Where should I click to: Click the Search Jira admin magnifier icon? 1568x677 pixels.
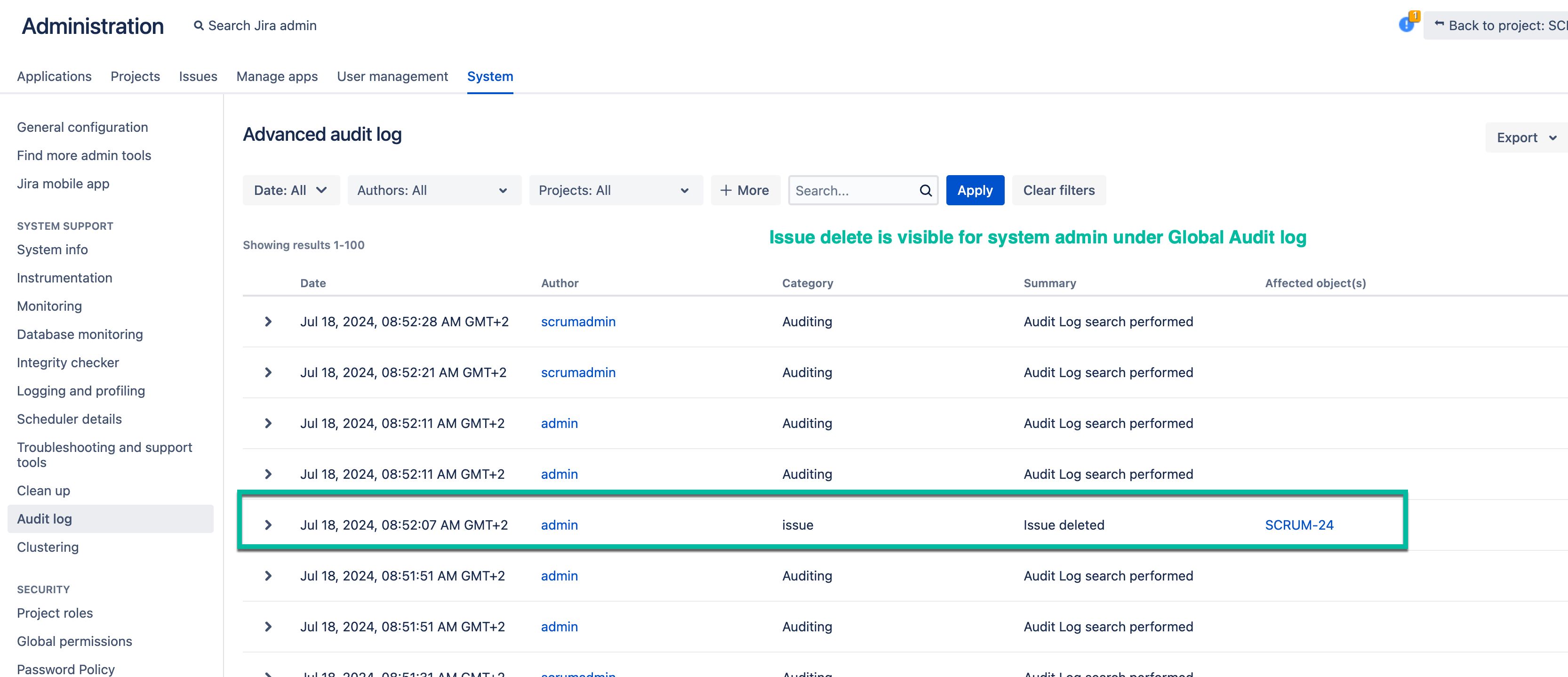point(199,25)
